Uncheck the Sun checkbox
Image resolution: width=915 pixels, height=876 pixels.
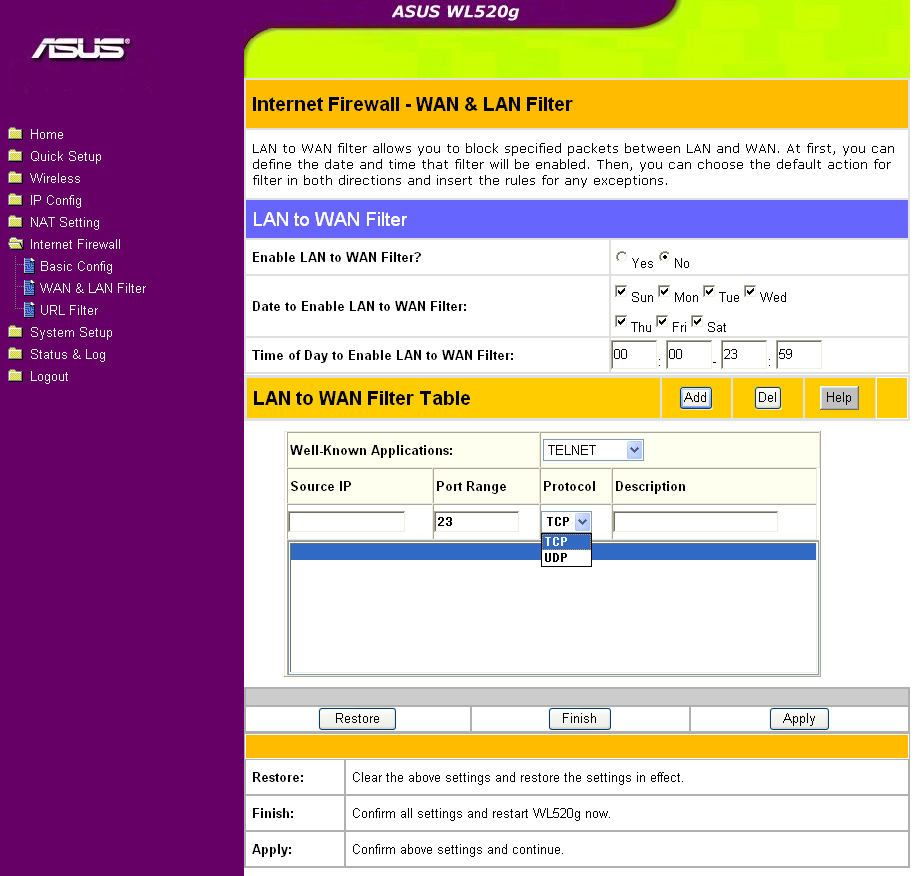621,291
